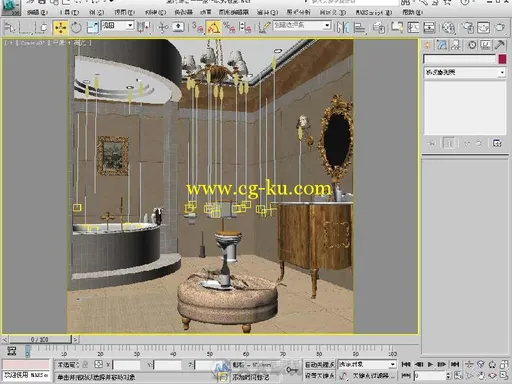Click Configure Modifier Sets icon
Image resolution: width=512 pixels, height=384 pixels.
[497, 143]
